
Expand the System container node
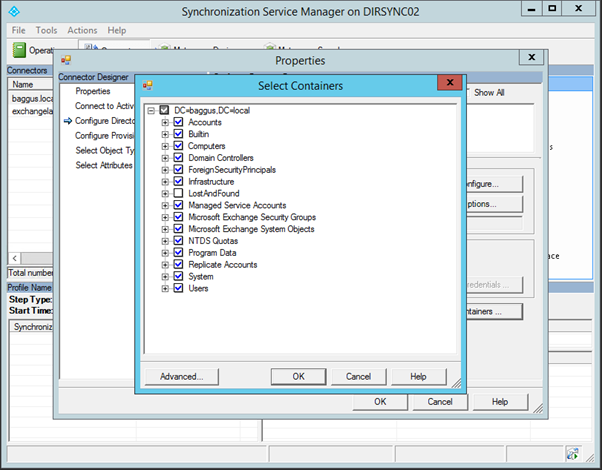click(x=165, y=277)
